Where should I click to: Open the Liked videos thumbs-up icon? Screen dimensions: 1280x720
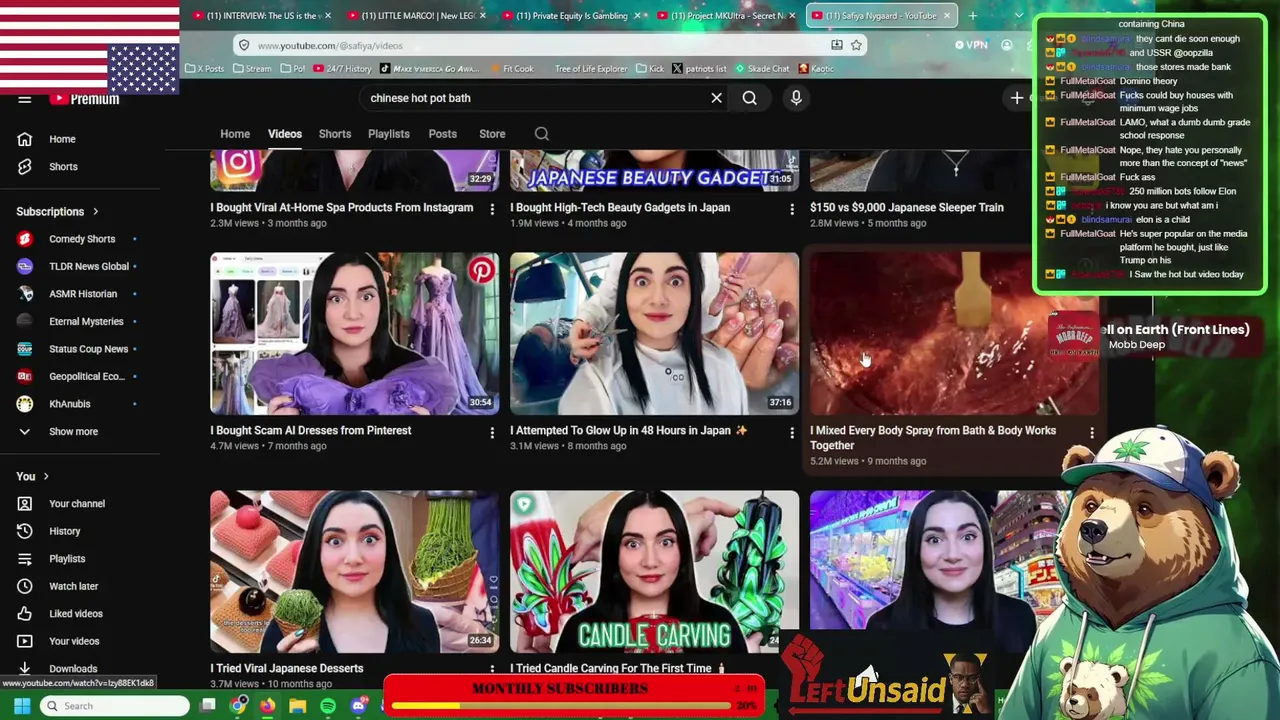pyautogui.click(x=24, y=614)
